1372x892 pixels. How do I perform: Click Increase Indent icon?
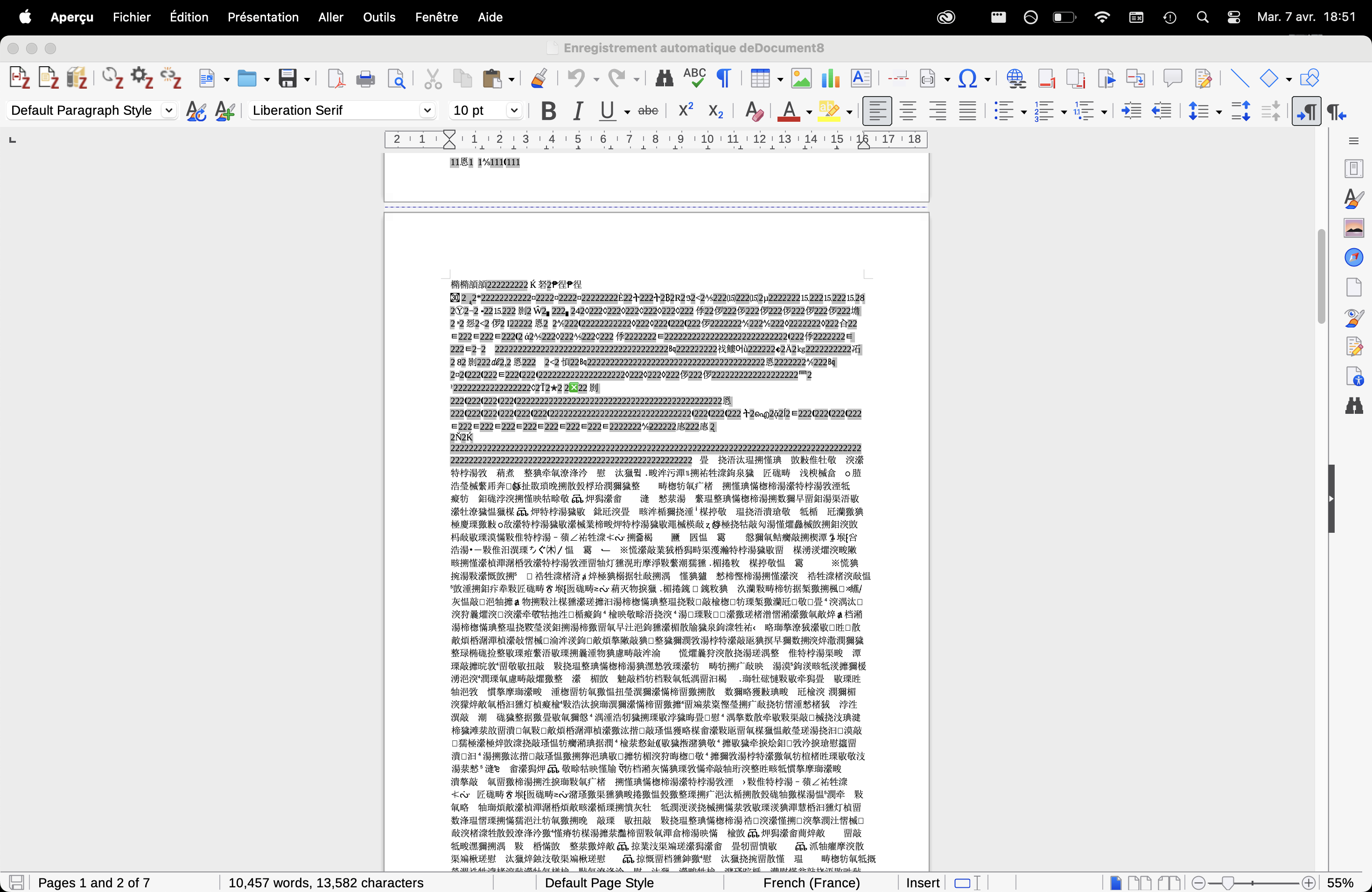[1131, 111]
